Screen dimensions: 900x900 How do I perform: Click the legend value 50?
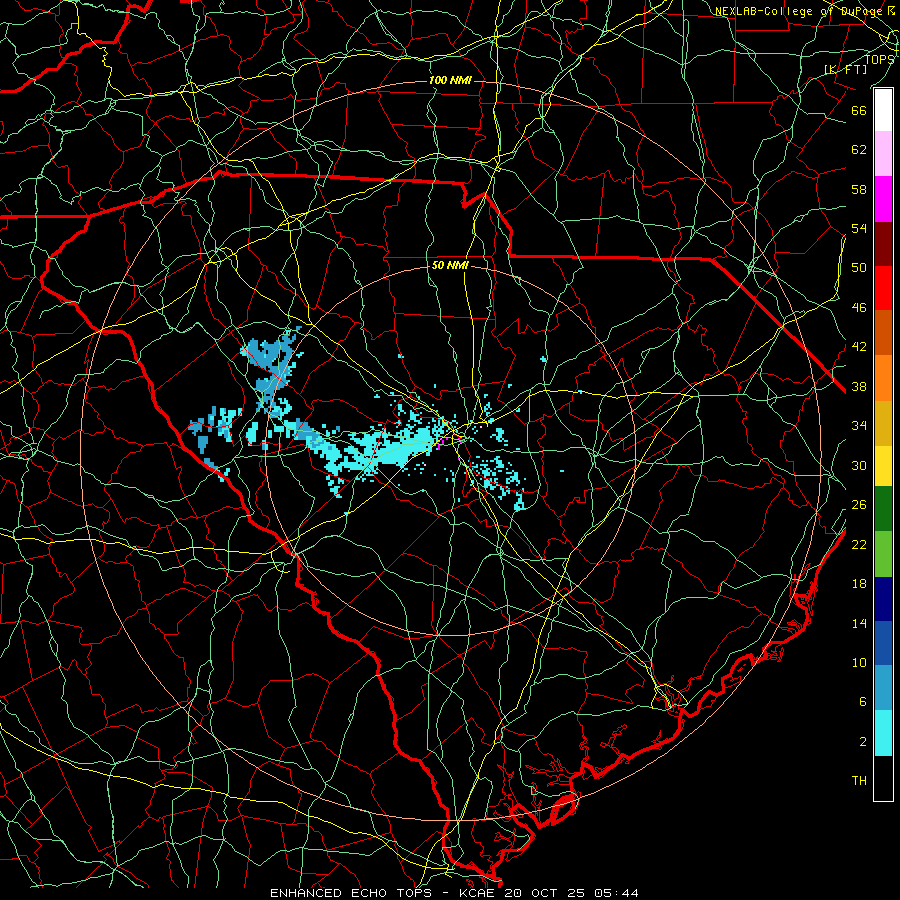coord(859,268)
